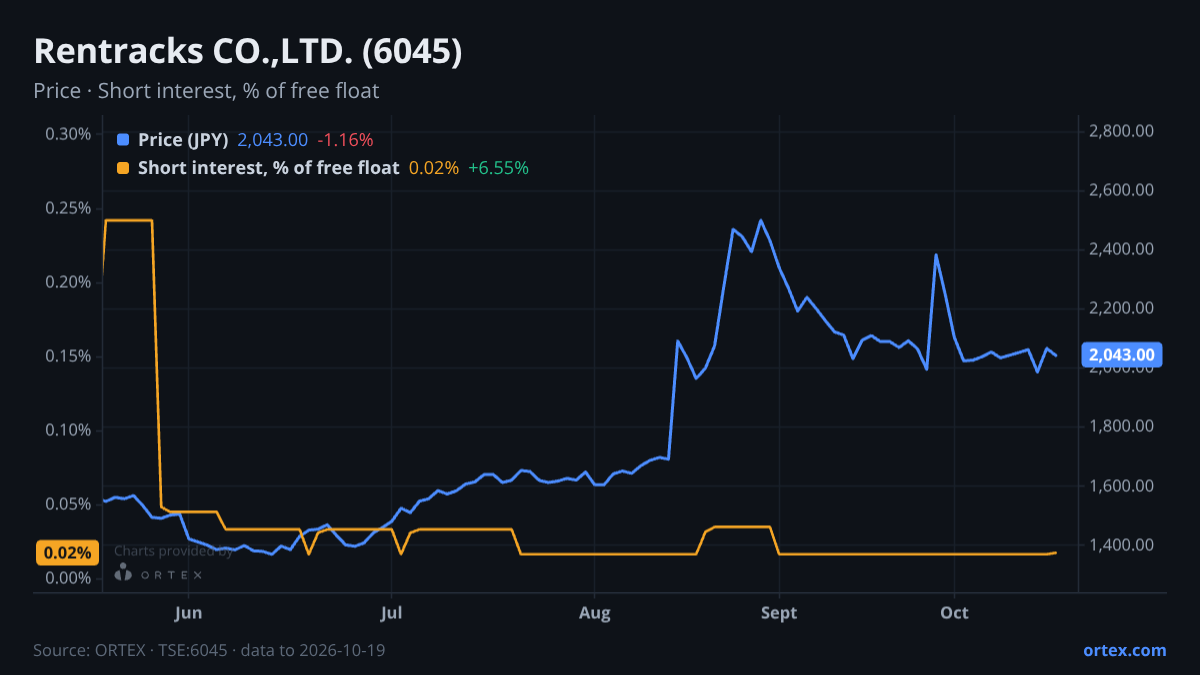Click the blue Price (JPY) legend swatch

click(x=123, y=140)
